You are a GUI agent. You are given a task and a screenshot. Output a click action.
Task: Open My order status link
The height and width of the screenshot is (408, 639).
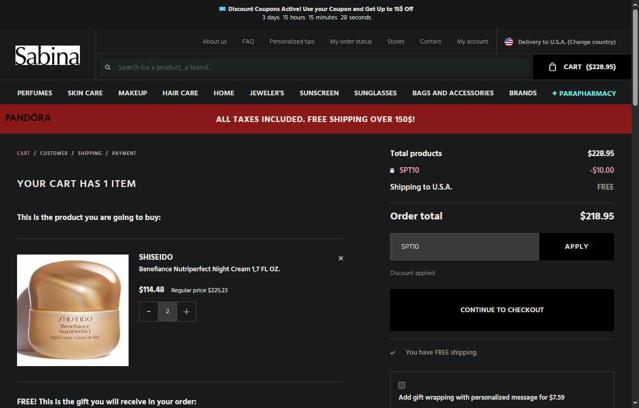point(350,42)
